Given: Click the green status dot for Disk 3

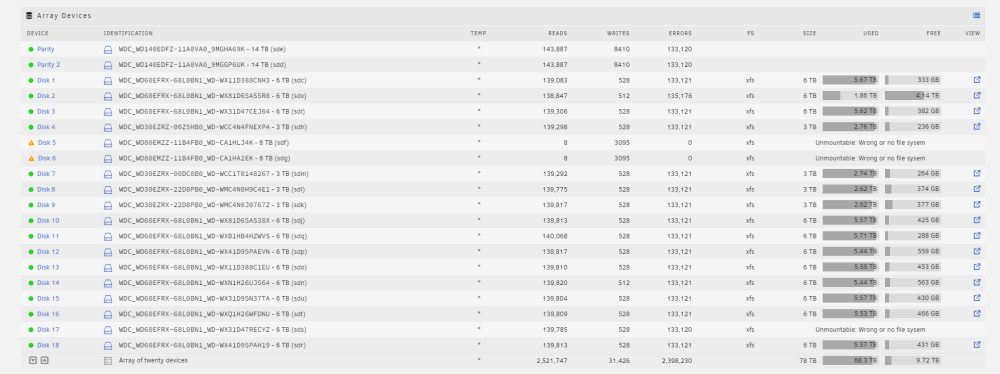Looking at the screenshot, I should (x=31, y=111).
